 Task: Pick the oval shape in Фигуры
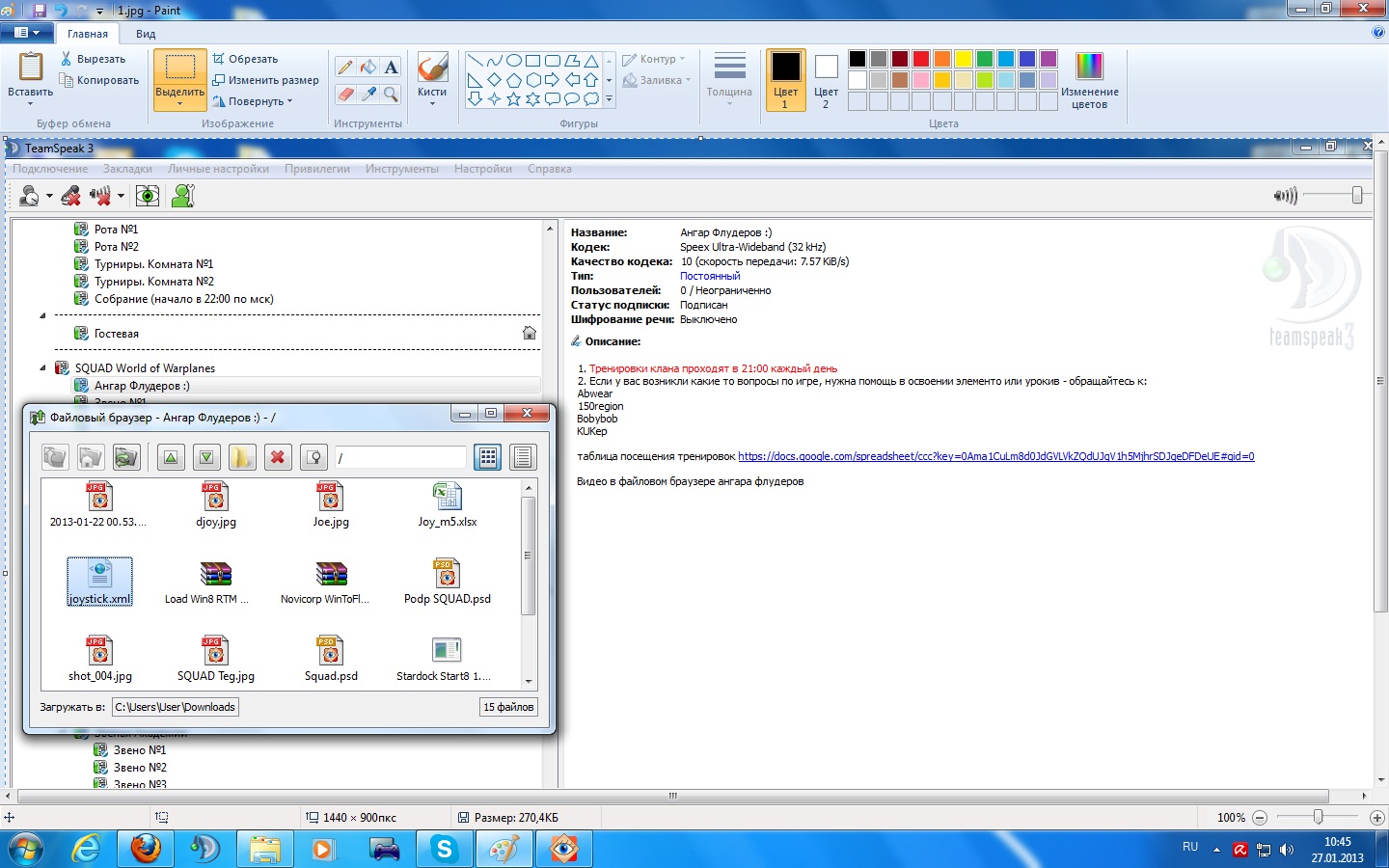click(x=514, y=61)
